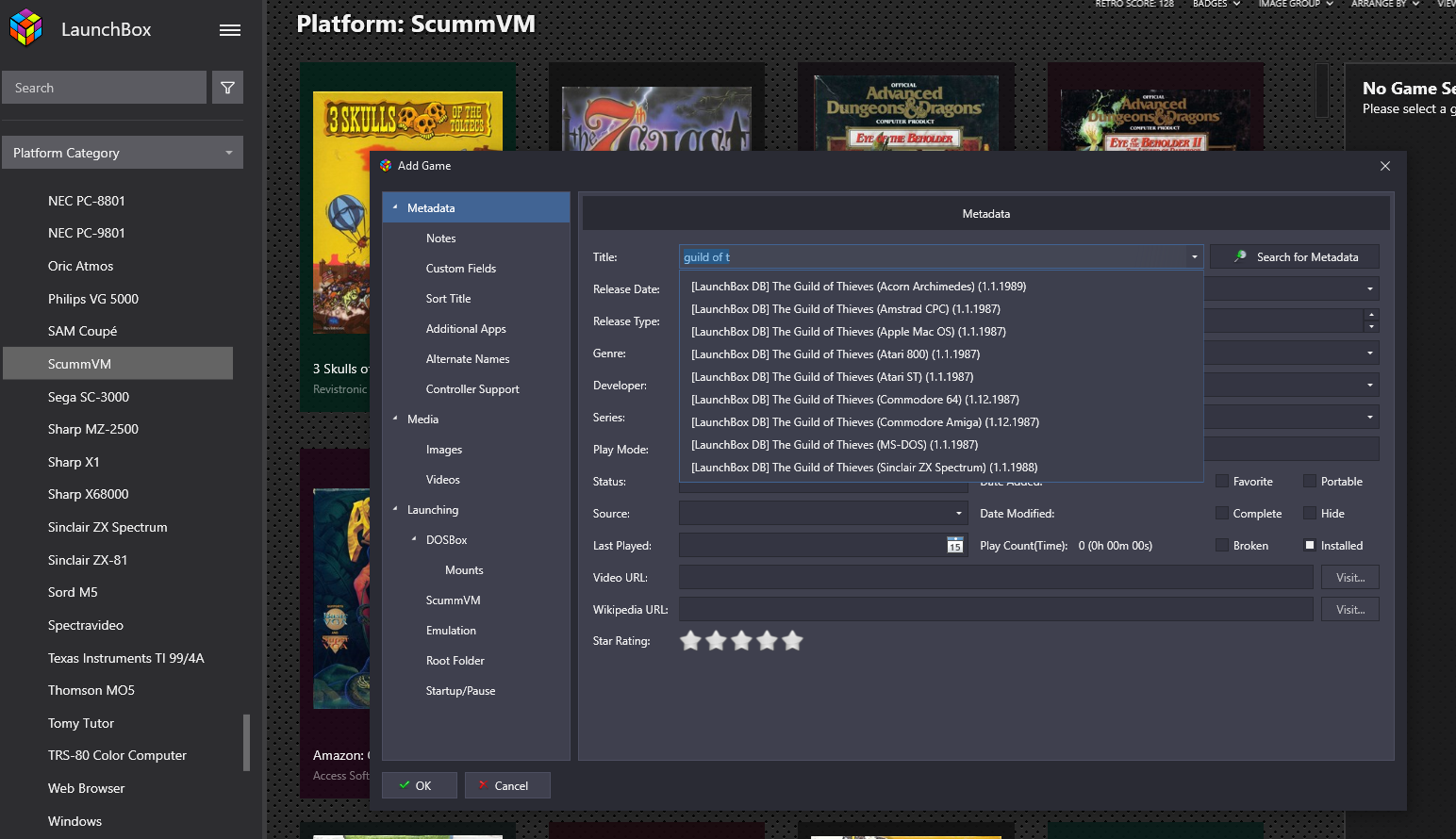Open the Source dropdown
This screenshot has width=1456, height=839.
coord(959,514)
